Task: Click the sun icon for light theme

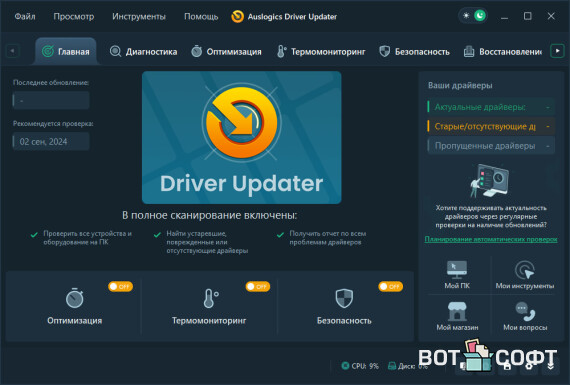Action: tap(466, 16)
